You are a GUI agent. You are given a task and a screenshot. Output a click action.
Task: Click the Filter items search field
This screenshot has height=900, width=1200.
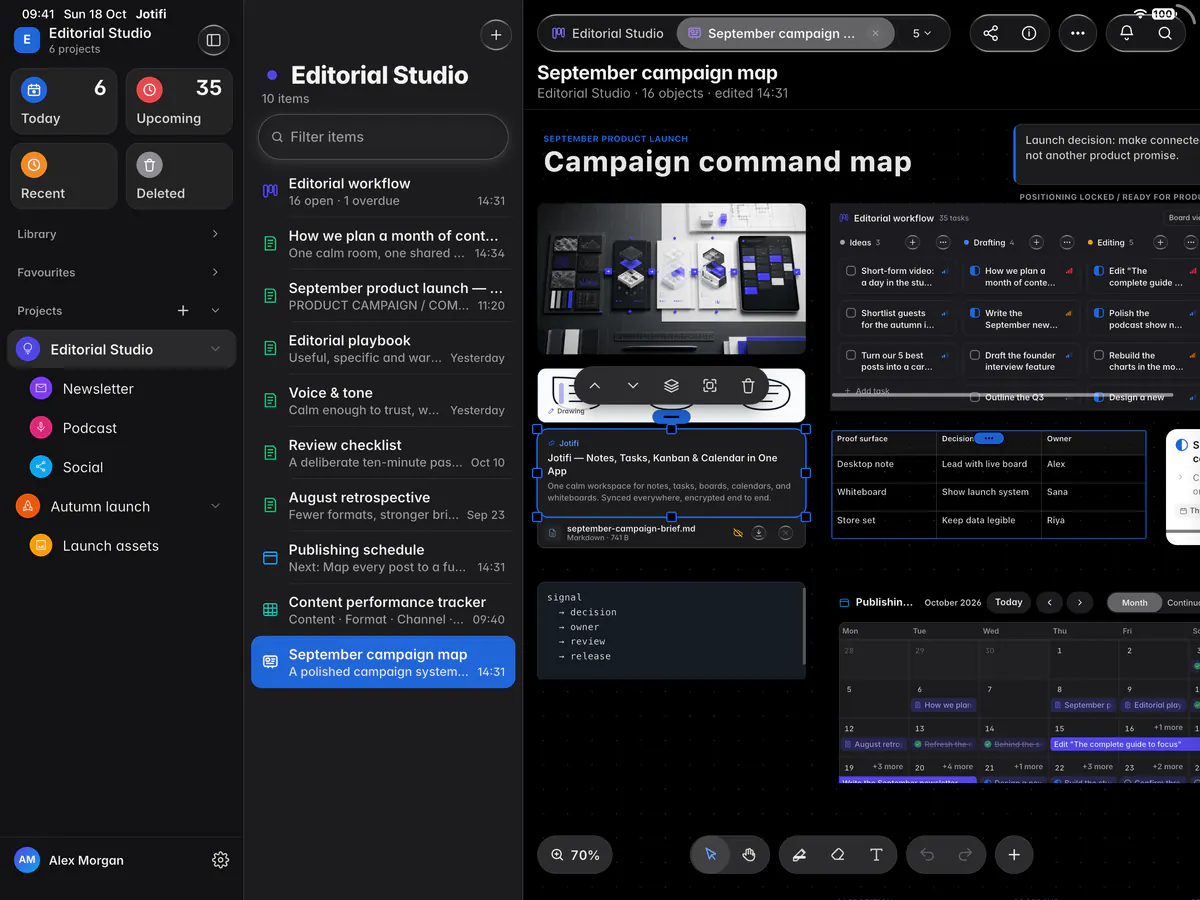383,137
